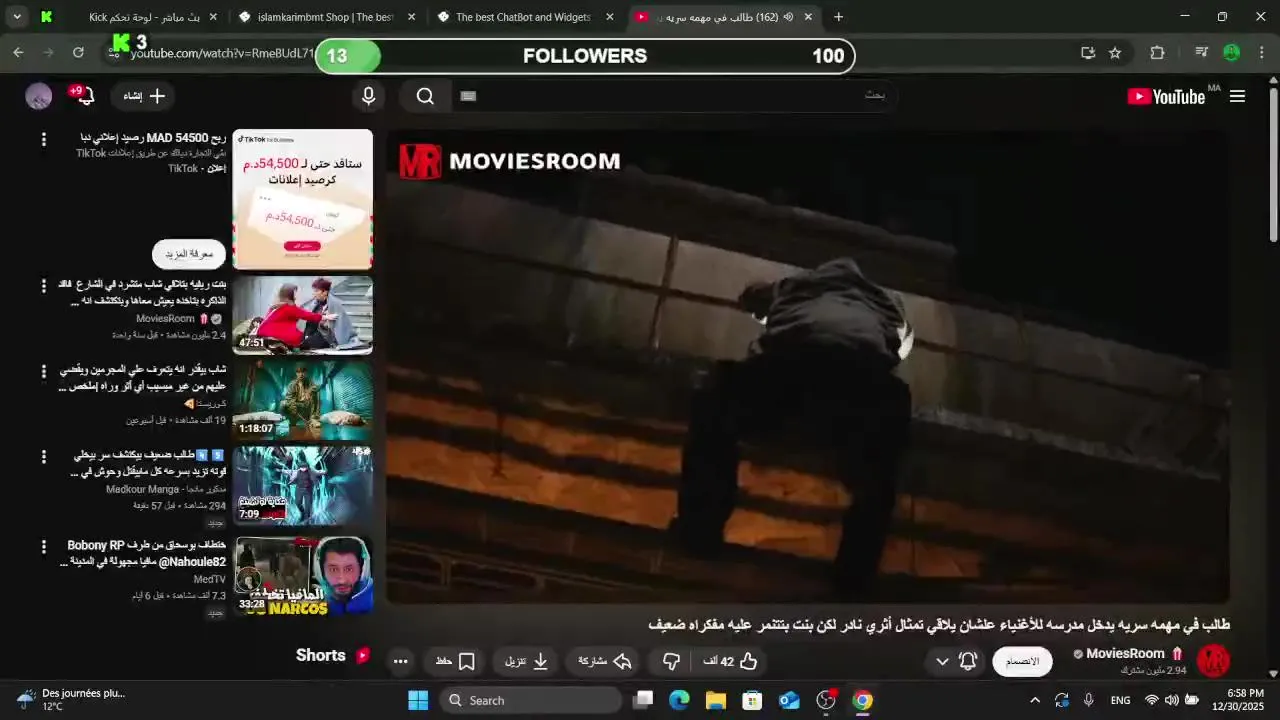This screenshot has width=1280, height=720.
Task: Open more actions three-dot button under video
Action: 401,661
